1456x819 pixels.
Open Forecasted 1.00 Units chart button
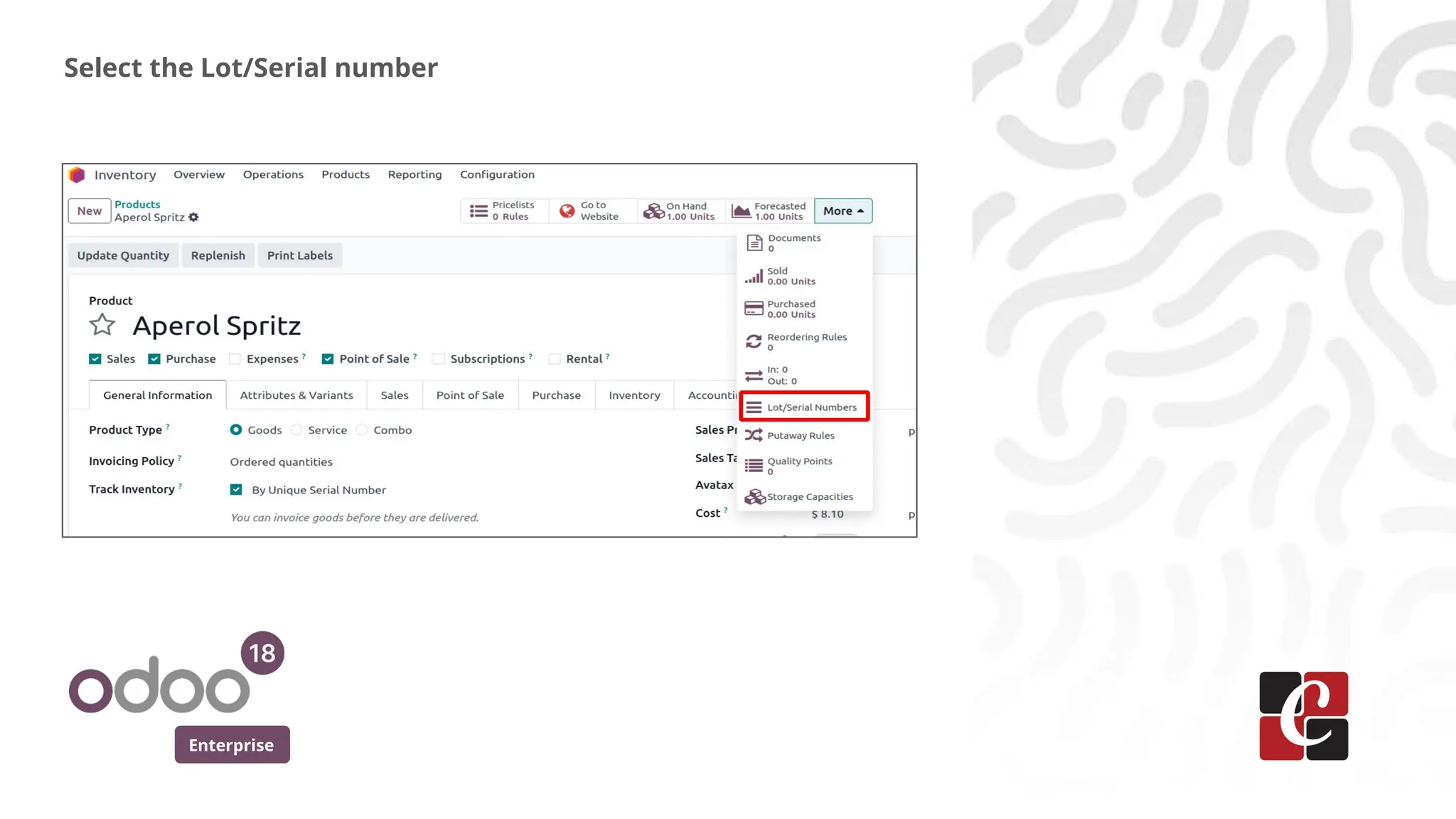click(x=769, y=211)
